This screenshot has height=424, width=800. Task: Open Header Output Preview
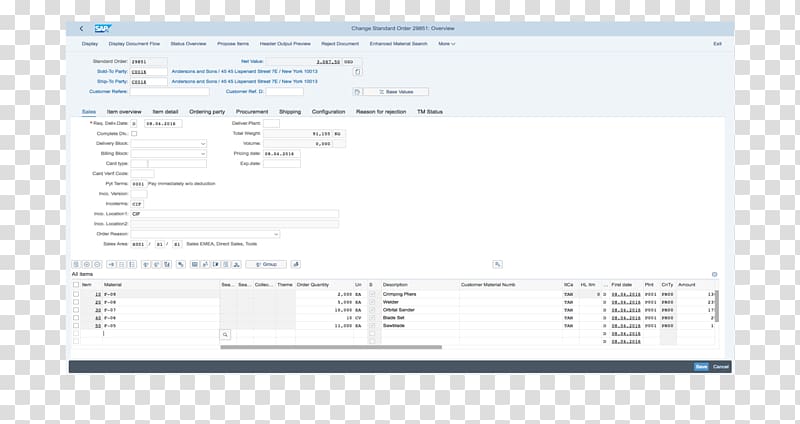[285, 44]
